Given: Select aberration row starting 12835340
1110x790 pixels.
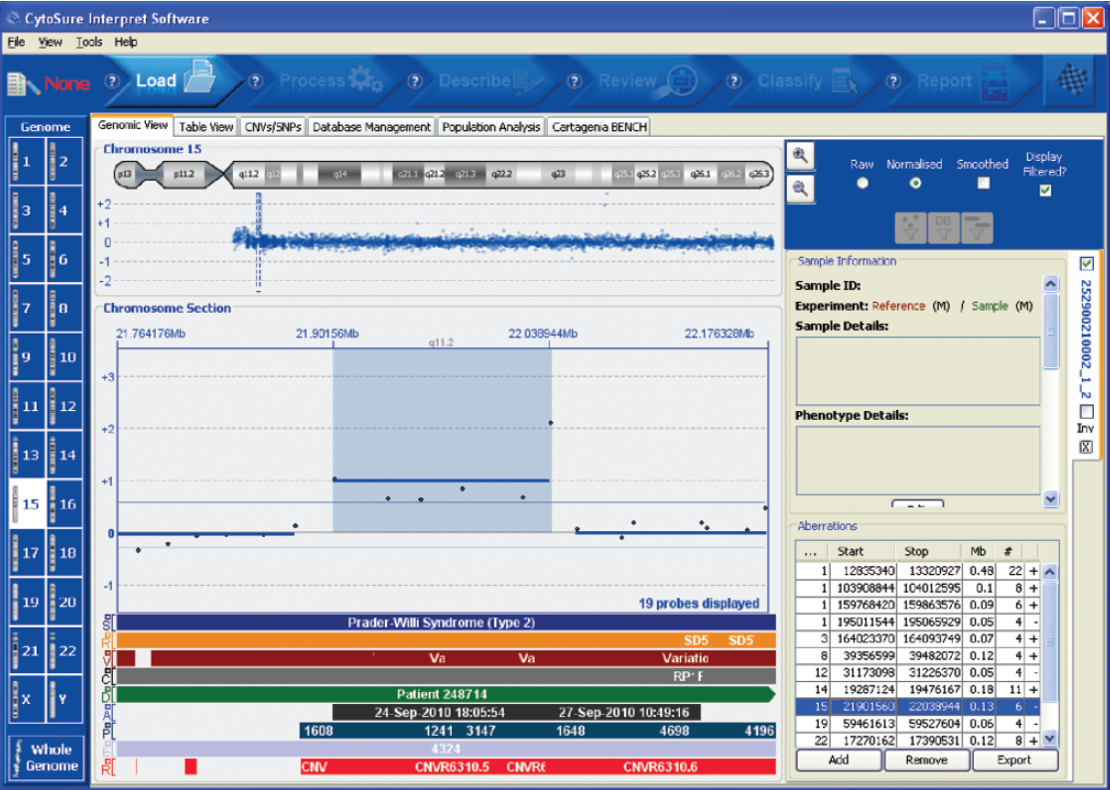Looking at the screenshot, I should 919,571.
